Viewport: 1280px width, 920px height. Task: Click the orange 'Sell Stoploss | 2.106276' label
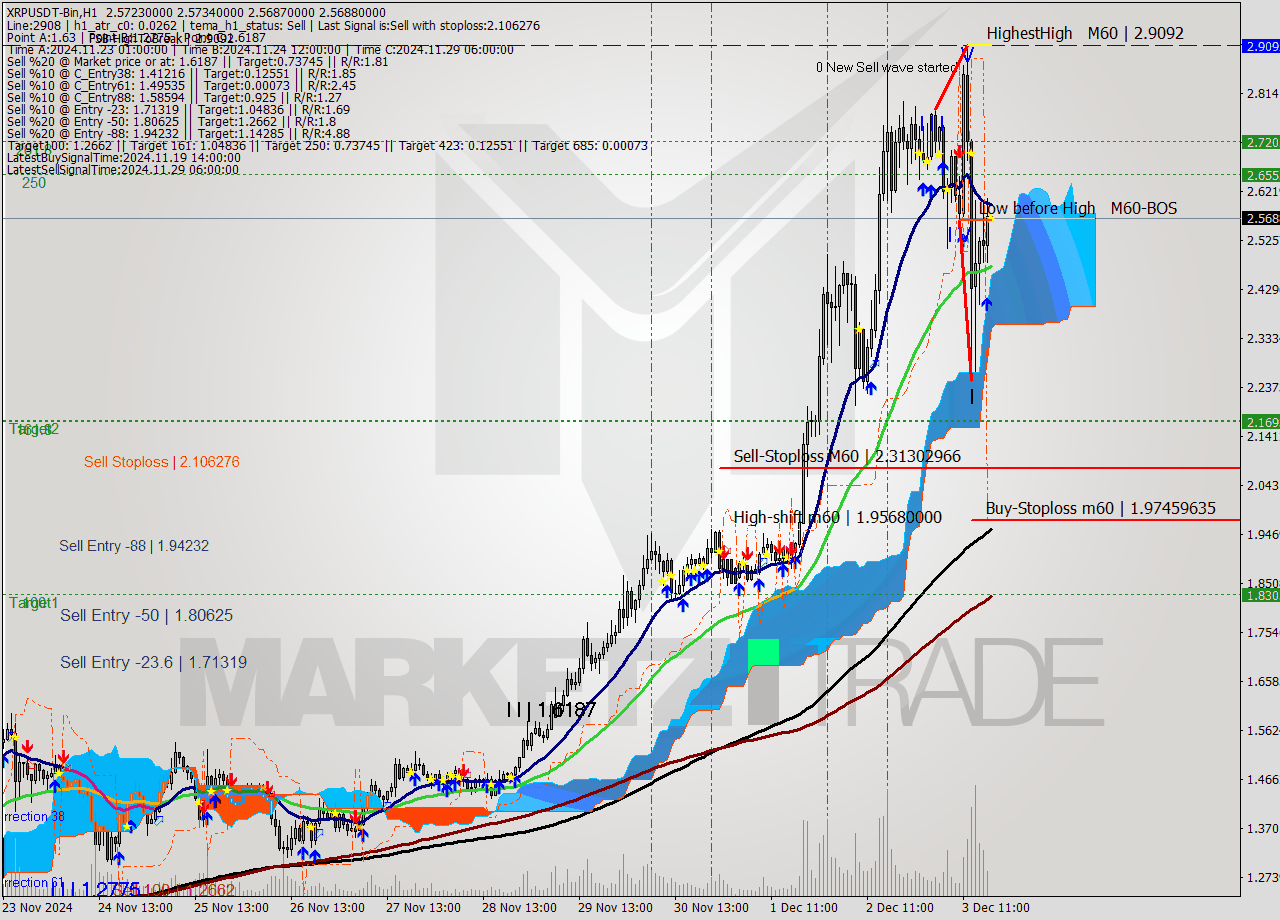(162, 462)
